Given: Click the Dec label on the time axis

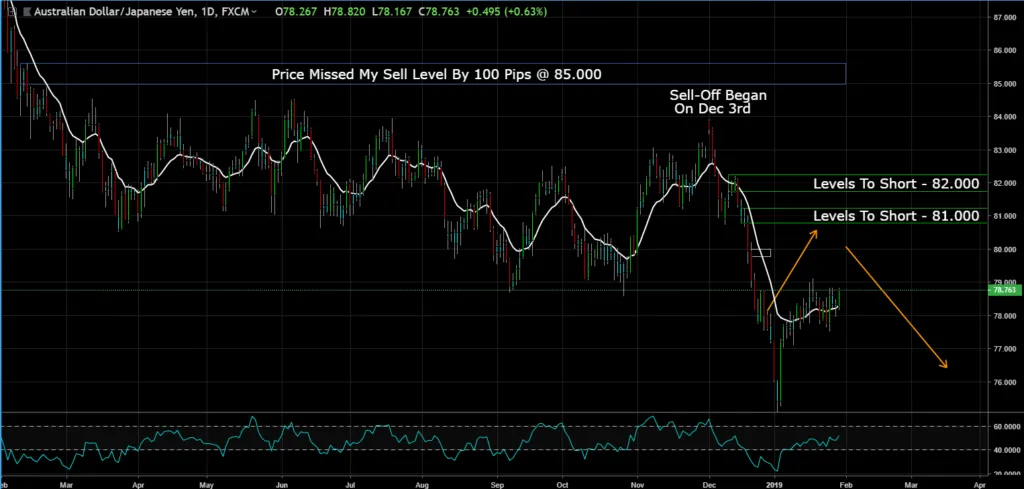Looking at the screenshot, I should pyautogui.click(x=709, y=481).
